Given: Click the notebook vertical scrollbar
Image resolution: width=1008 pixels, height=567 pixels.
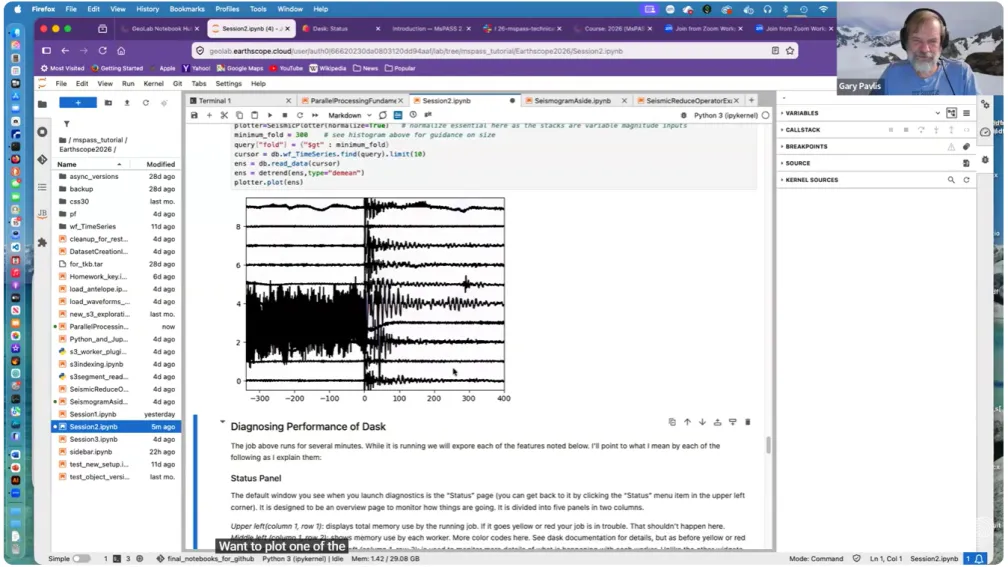Looking at the screenshot, I should (x=768, y=445).
